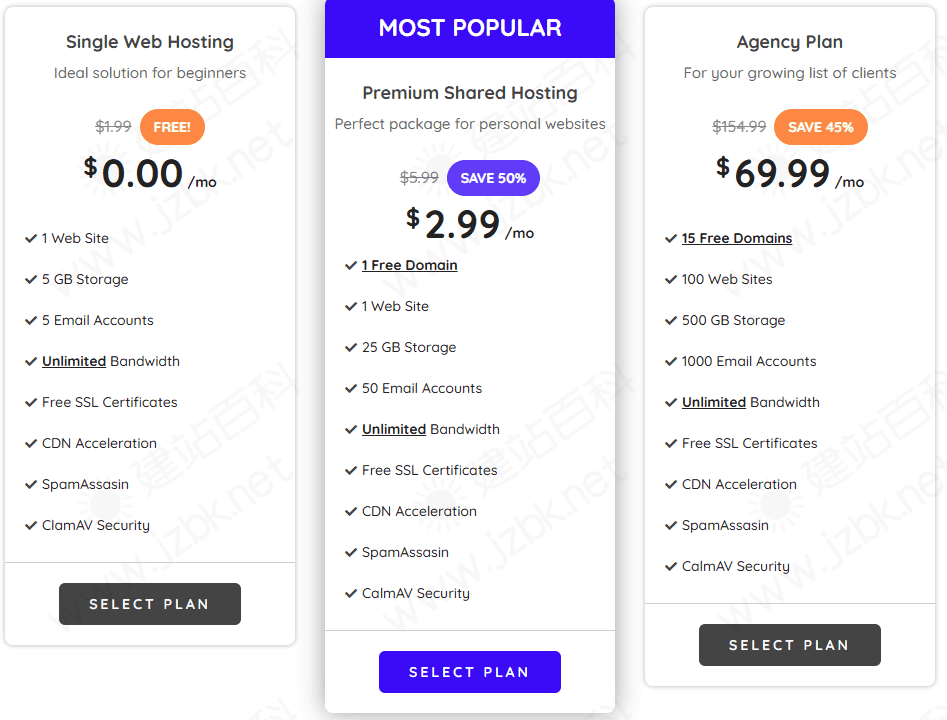The height and width of the screenshot is (720, 947).
Task: Click the orange FREE! badge
Action: [172, 127]
